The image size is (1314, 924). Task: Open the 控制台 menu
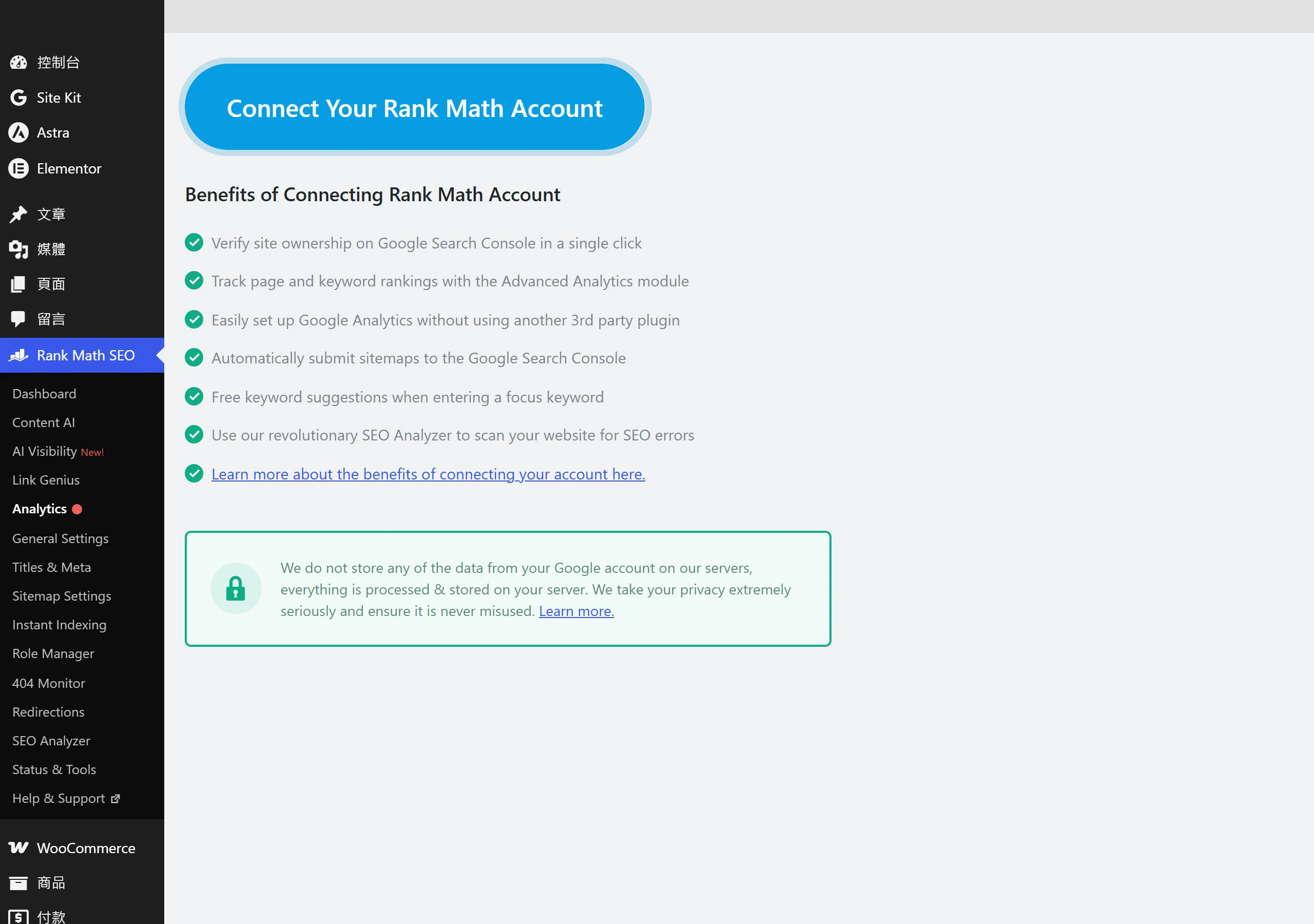click(x=82, y=63)
